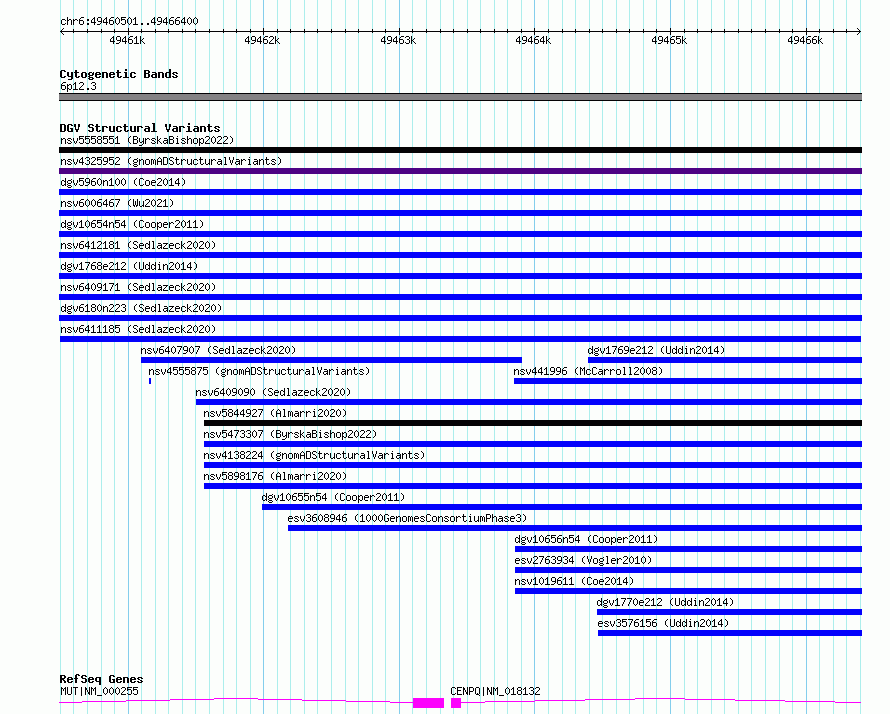Open esv3608946 1000Genomes variant label
This screenshot has height=714, width=890.
(407, 518)
